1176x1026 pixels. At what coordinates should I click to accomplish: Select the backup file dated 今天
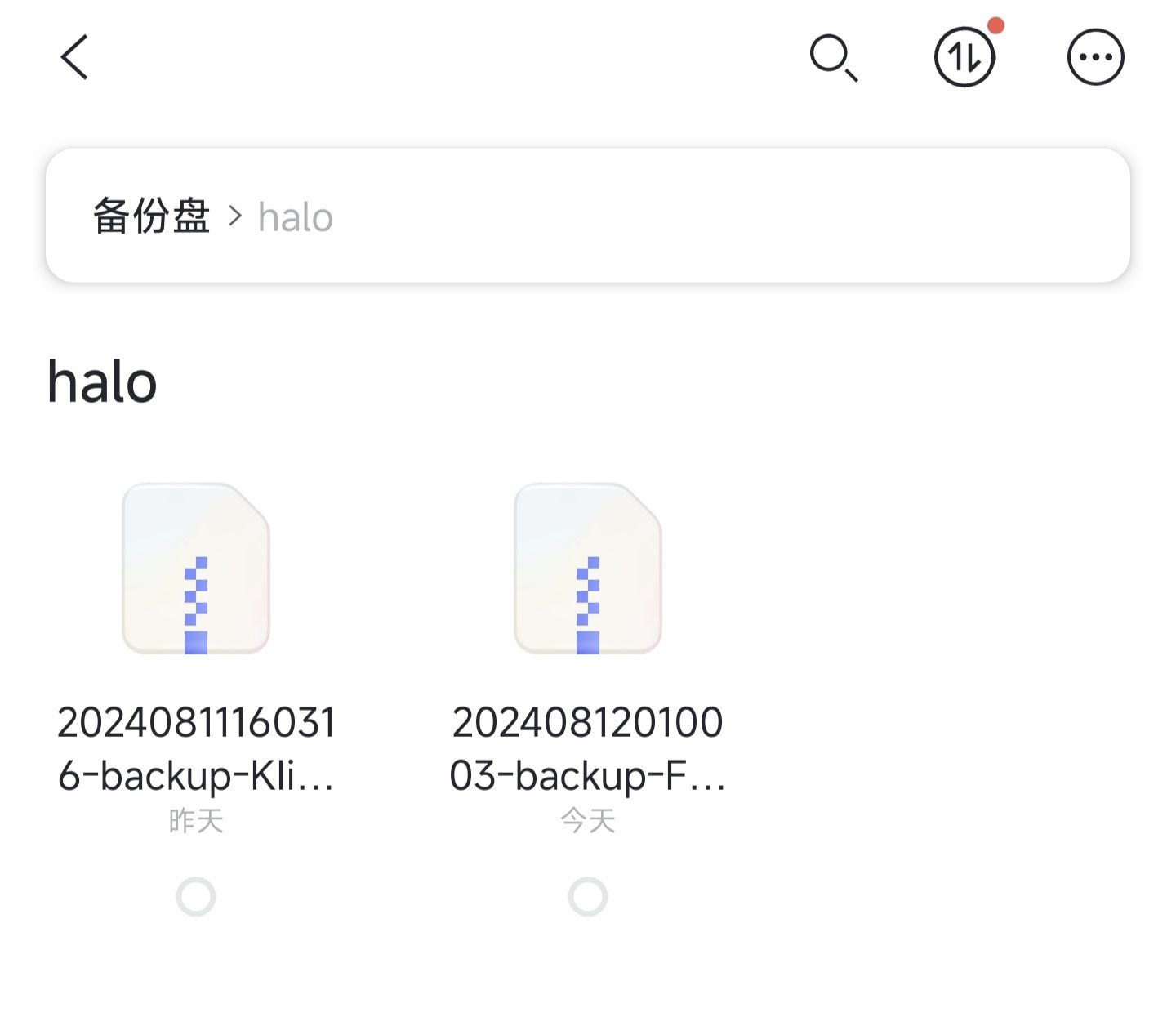[x=588, y=897]
